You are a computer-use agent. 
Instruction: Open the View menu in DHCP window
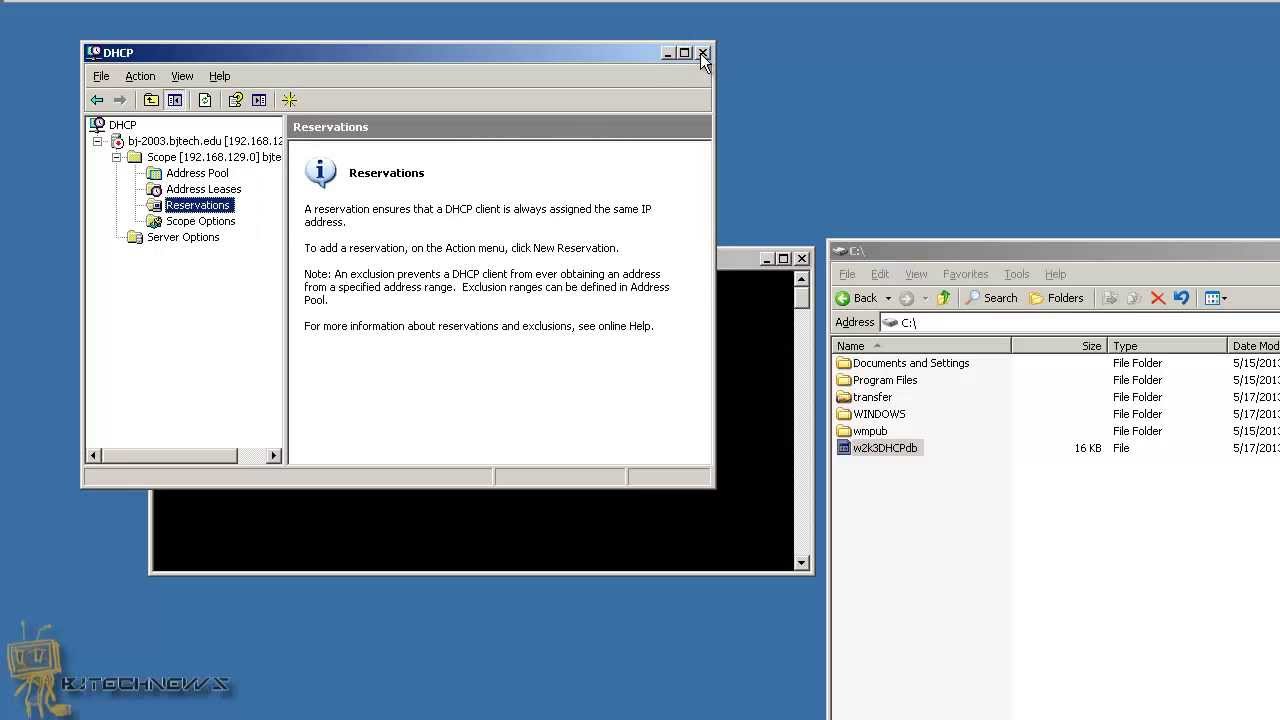182,76
